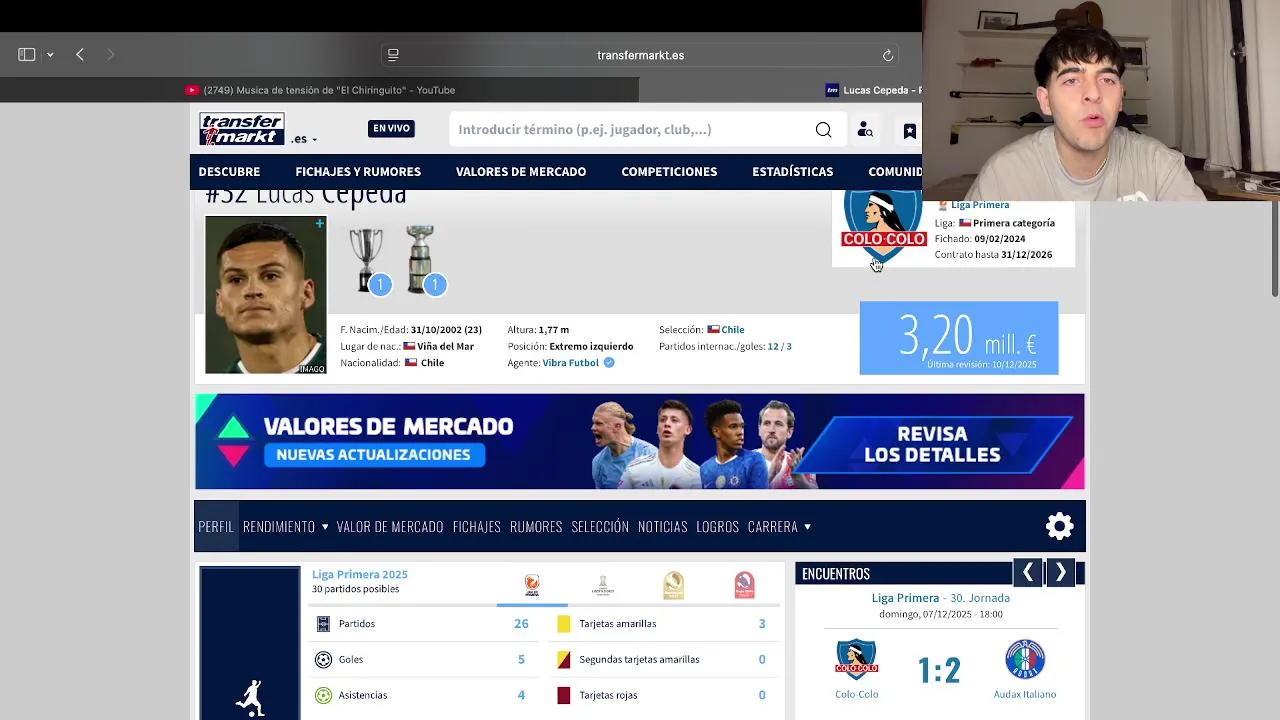Screen dimensions: 1280x720
Task: Click the transfermarkt.es address field
Action: (640, 55)
